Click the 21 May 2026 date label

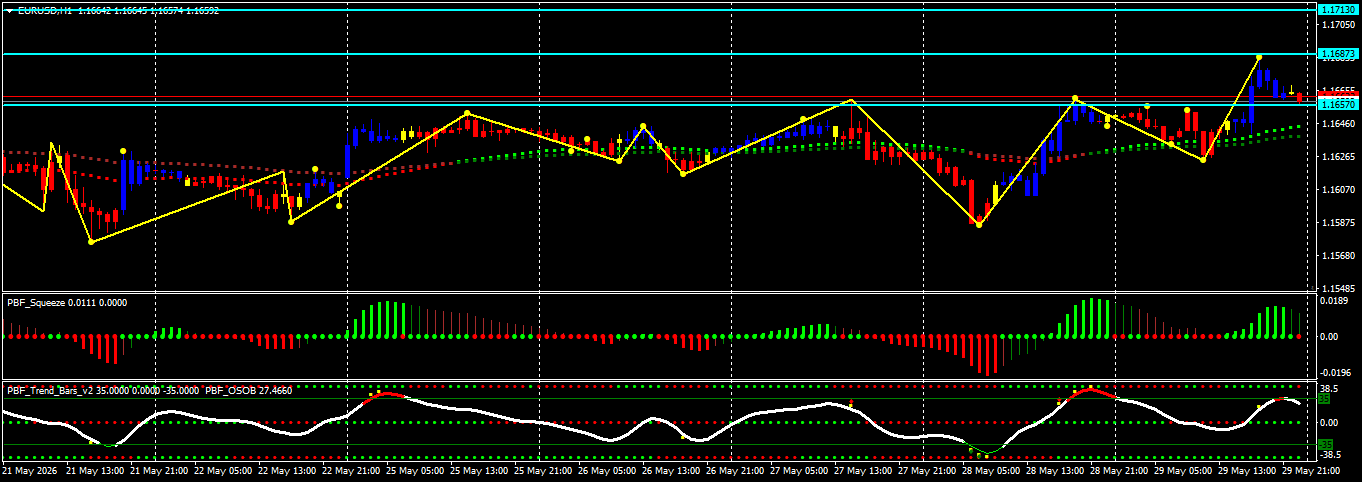coord(28,470)
